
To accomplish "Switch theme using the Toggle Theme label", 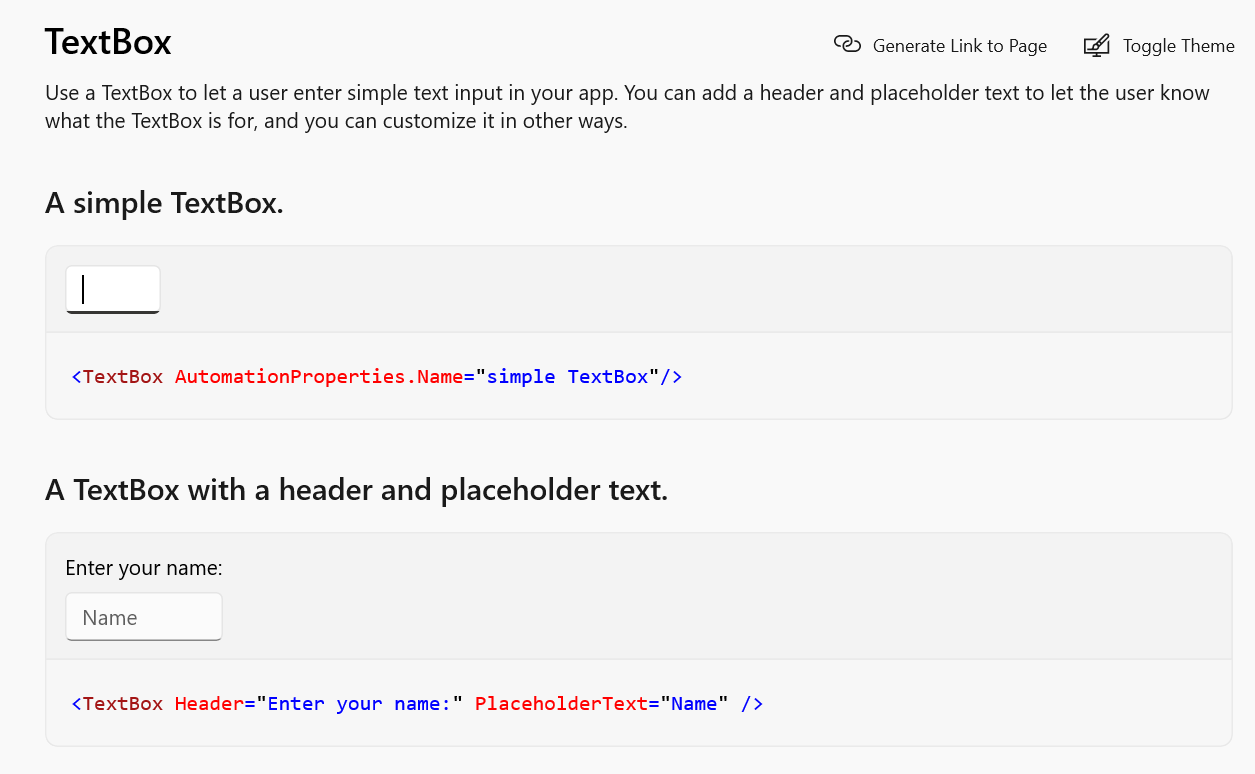I will tap(1179, 46).
